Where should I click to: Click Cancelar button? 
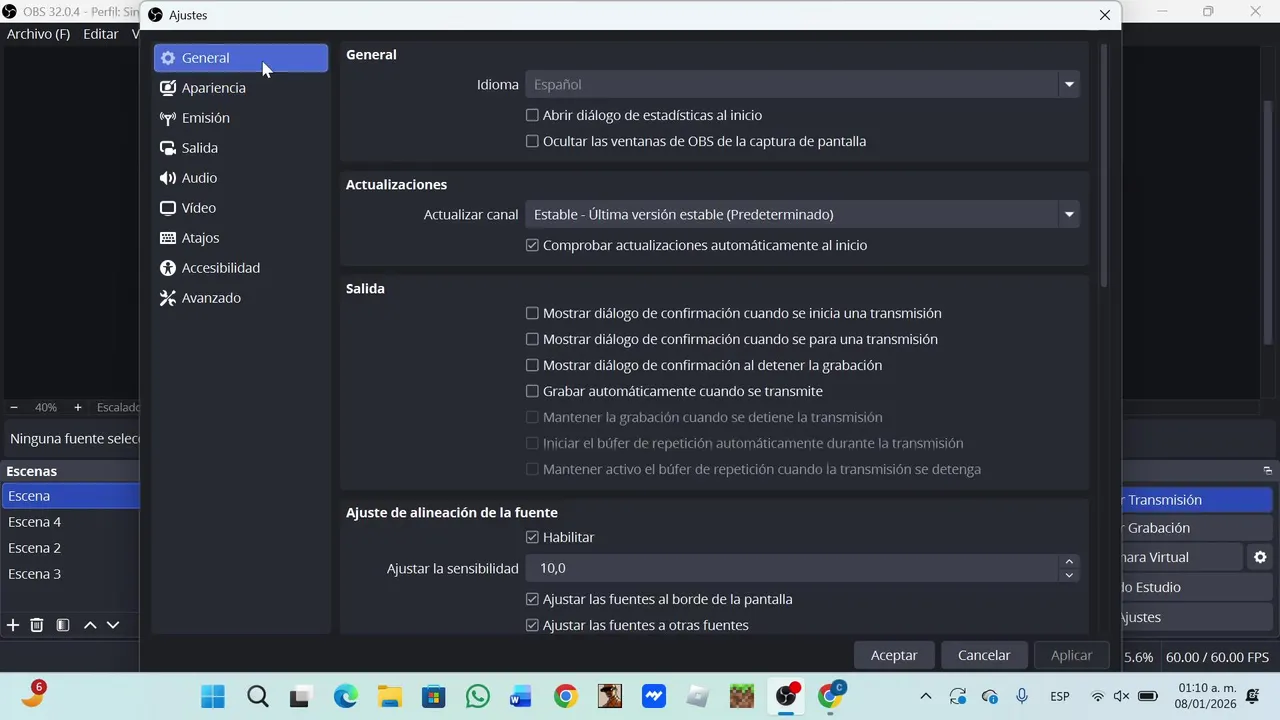(x=984, y=655)
